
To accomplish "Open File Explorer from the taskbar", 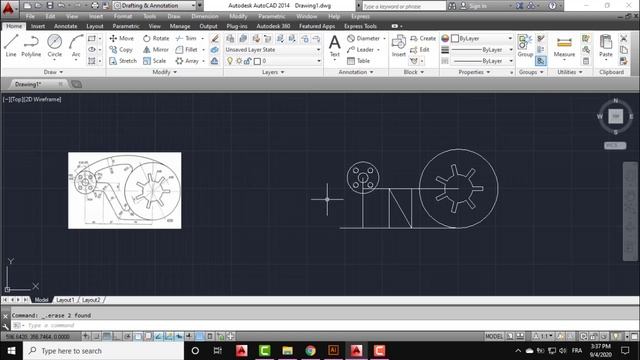I will 287,351.
